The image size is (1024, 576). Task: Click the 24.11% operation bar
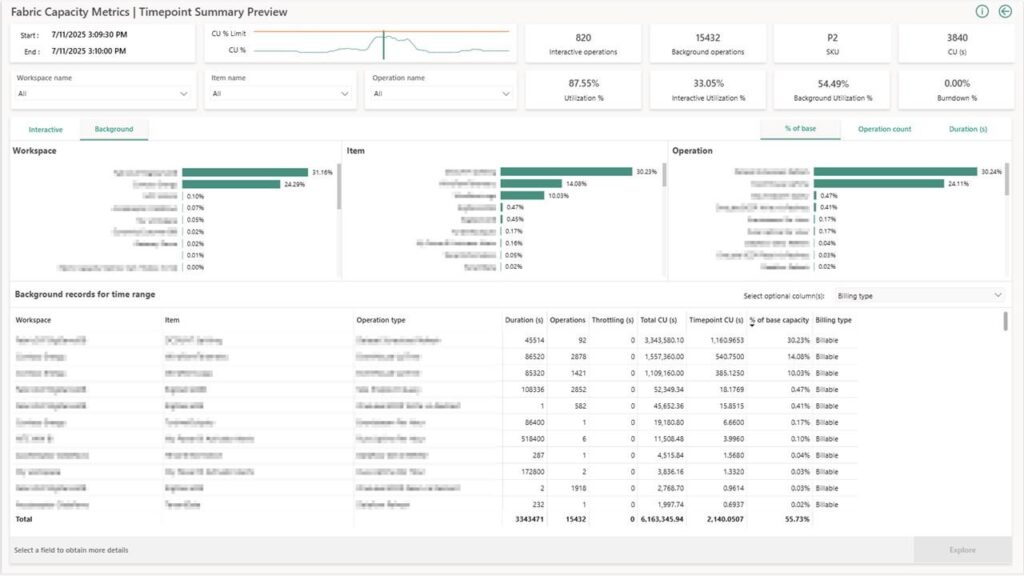point(879,184)
